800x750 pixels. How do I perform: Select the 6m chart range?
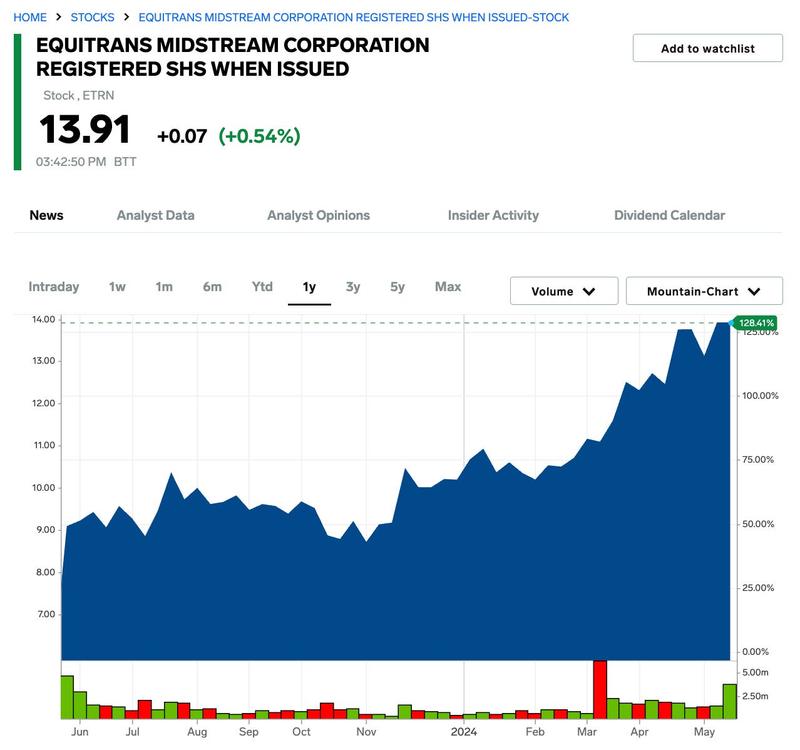(212, 287)
